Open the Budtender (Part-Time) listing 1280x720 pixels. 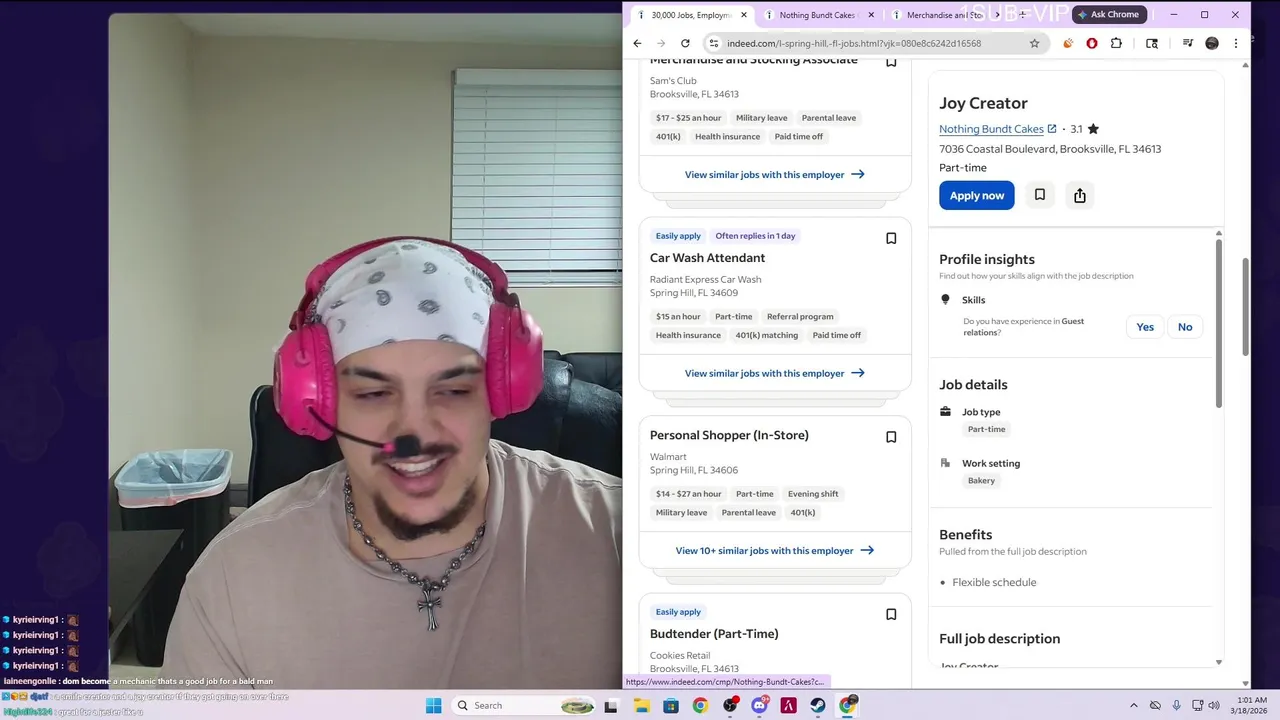[714, 633]
